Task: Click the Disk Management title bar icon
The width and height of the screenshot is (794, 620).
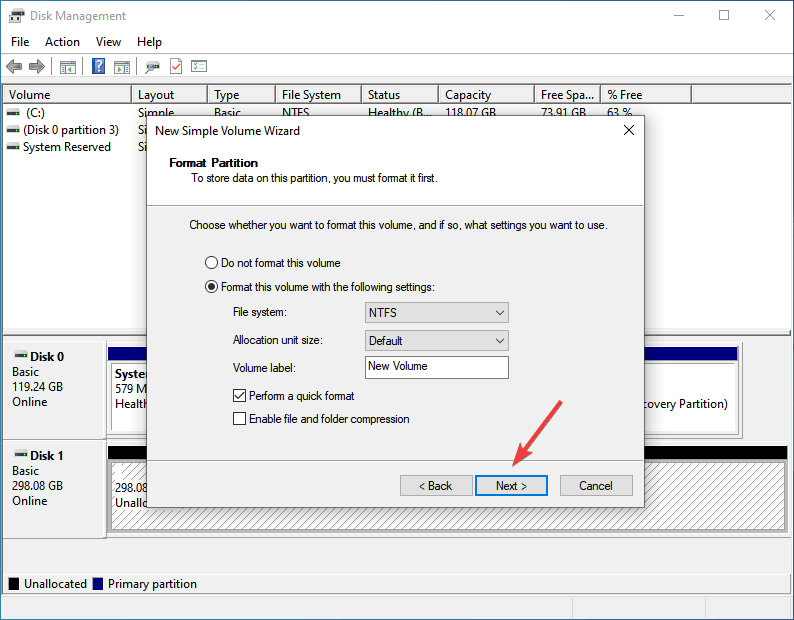Action: [x=16, y=16]
